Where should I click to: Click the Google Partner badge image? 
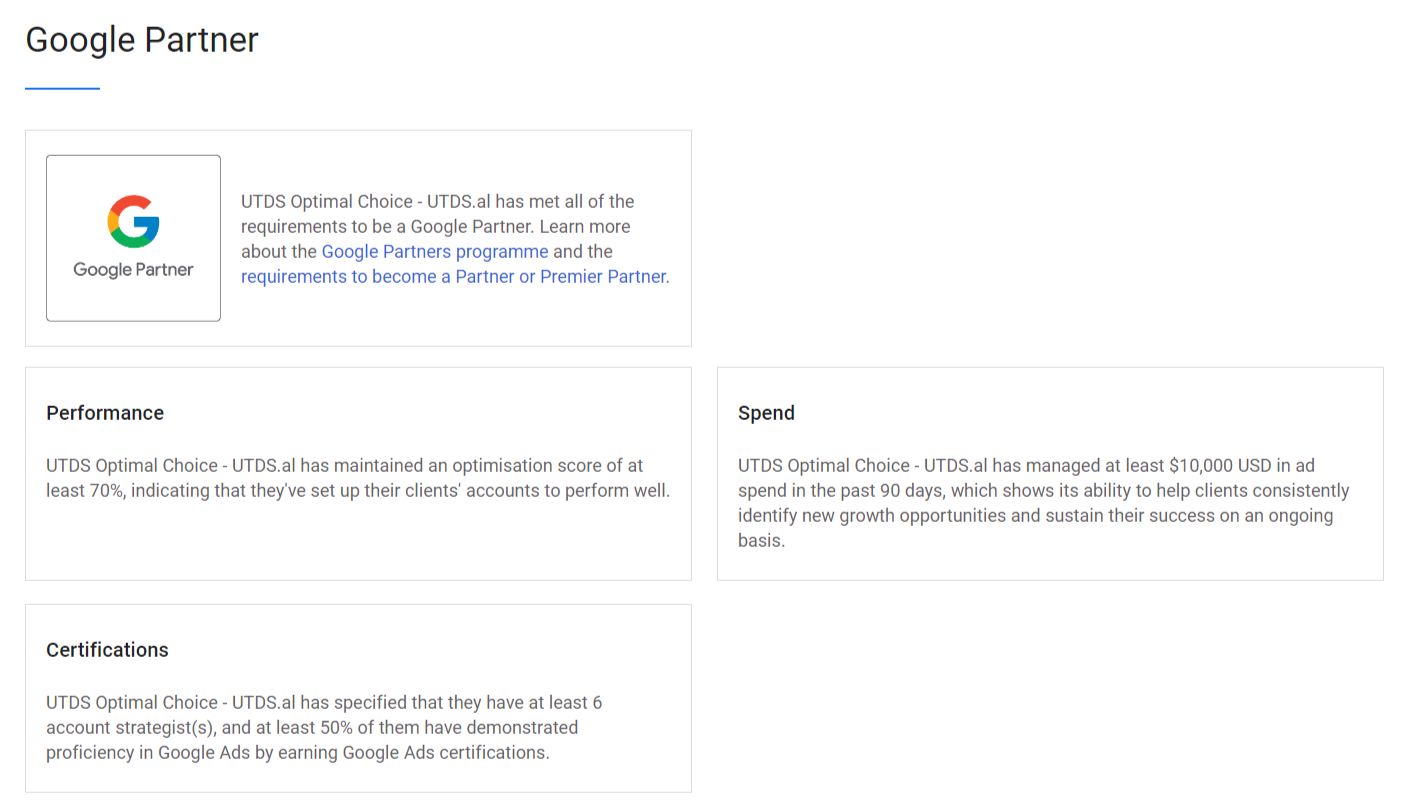tap(133, 238)
